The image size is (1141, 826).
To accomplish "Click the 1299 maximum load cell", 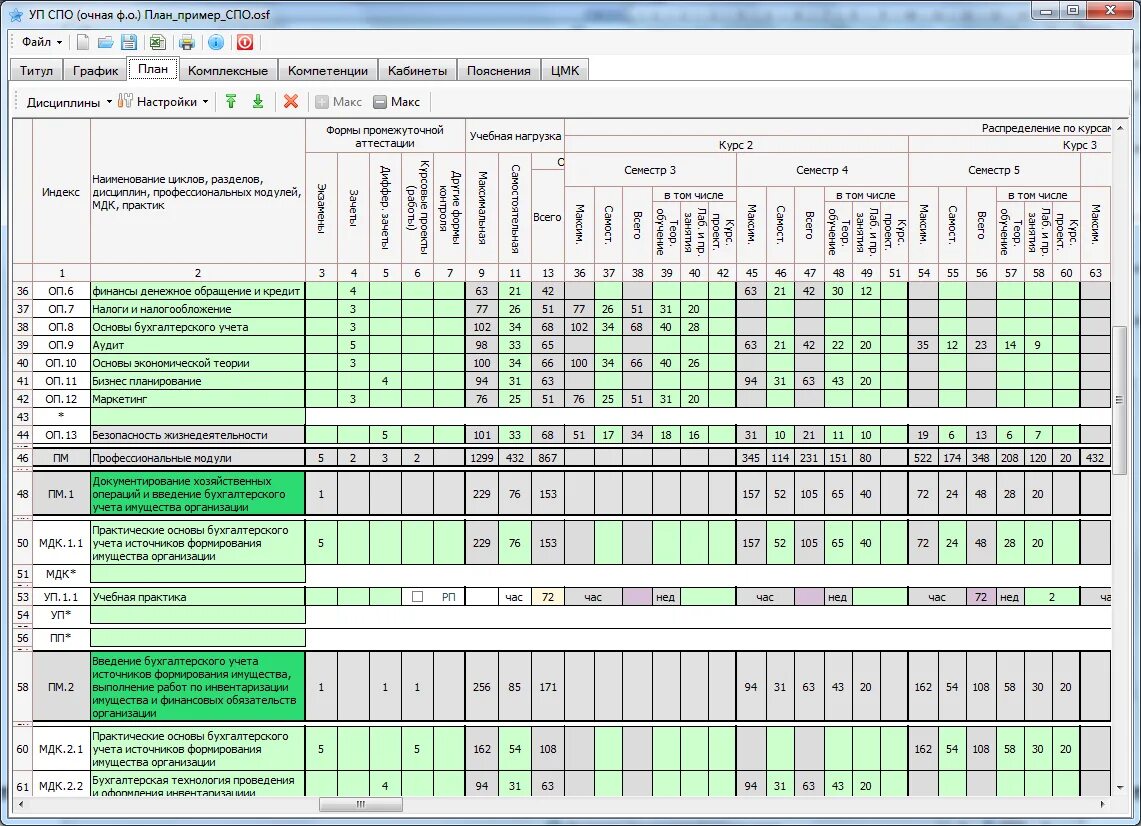I will coord(482,458).
